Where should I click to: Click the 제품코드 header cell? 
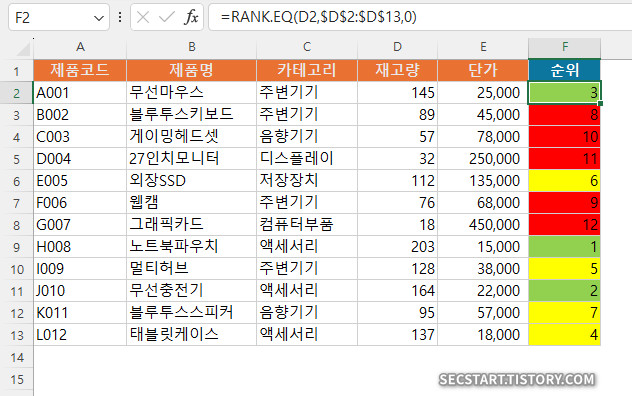[80, 71]
